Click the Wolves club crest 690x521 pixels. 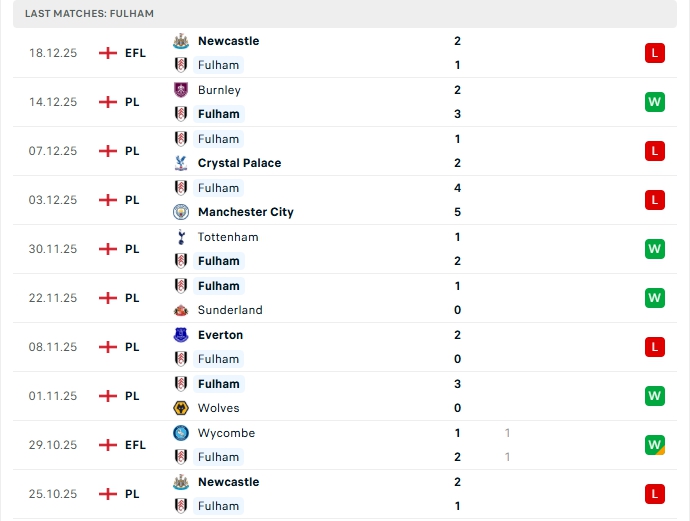point(181,408)
